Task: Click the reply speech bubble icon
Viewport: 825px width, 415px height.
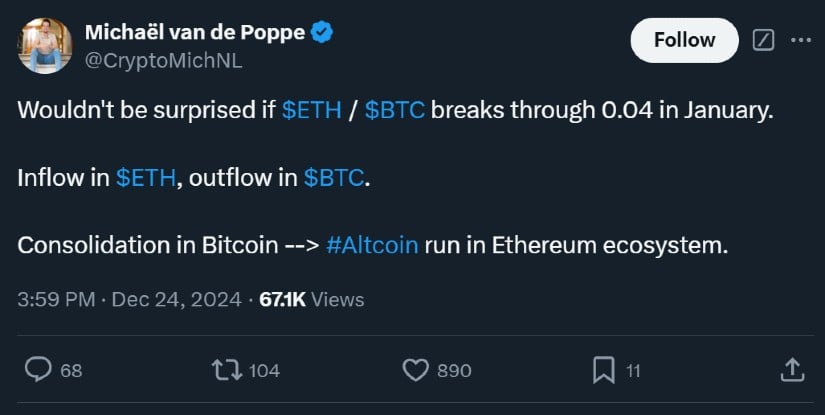Action: tap(38, 370)
